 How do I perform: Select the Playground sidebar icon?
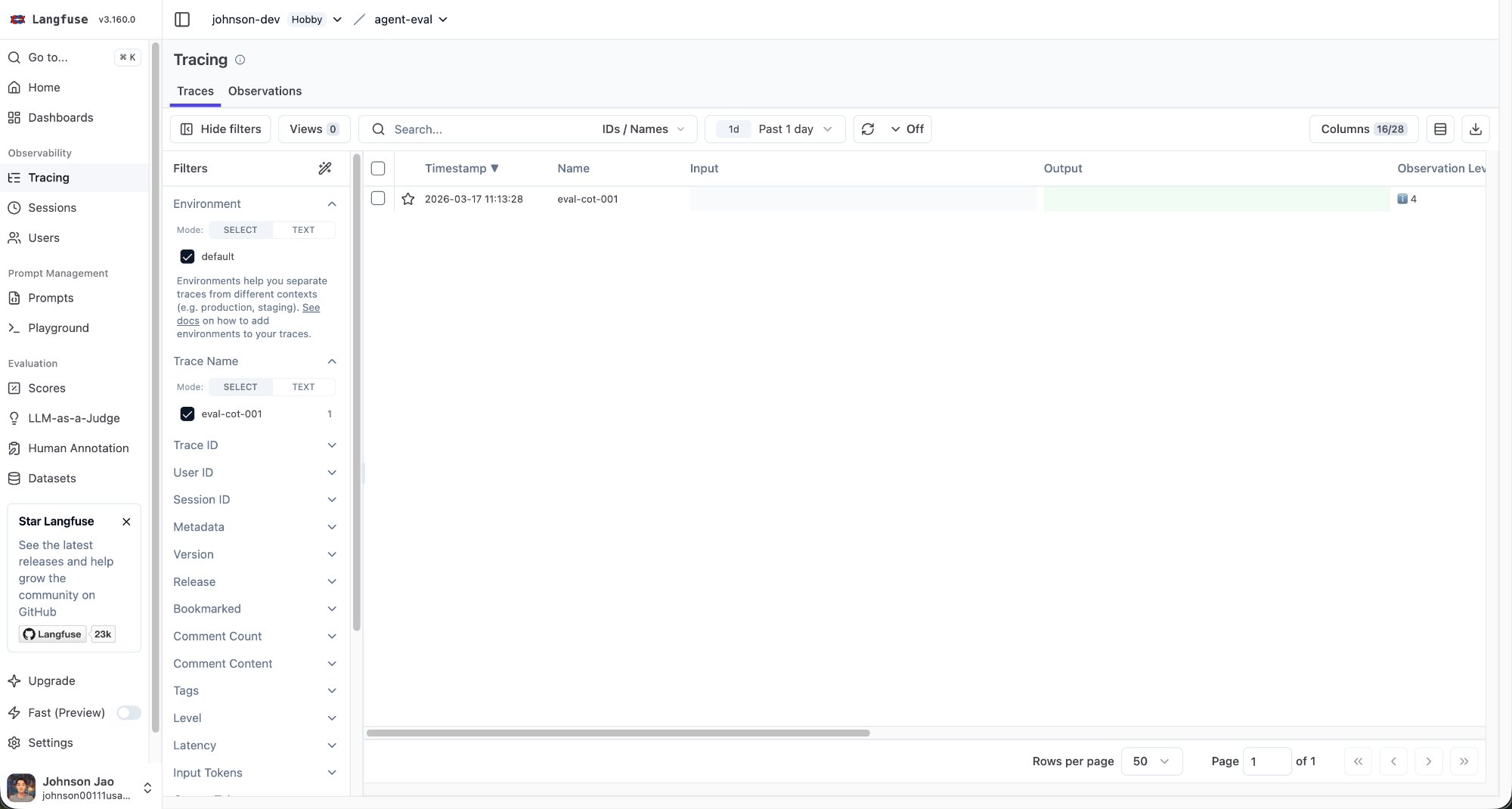(15, 327)
